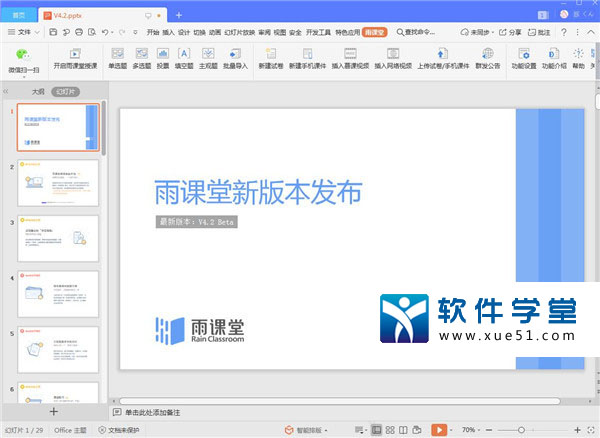The image size is (600, 438).
Task: Collapse the ribbon with the chevron
Action: [591, 33]
